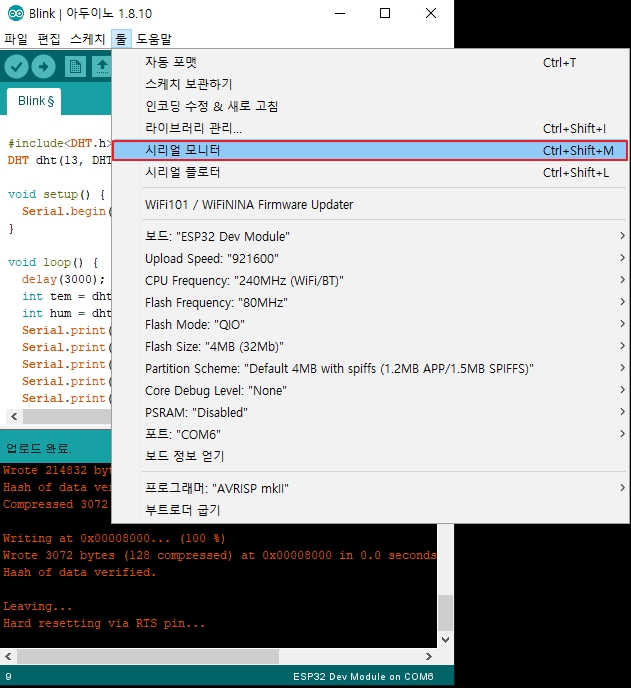Close the Arduino window
631x688 pixels.
coord(431,14)
